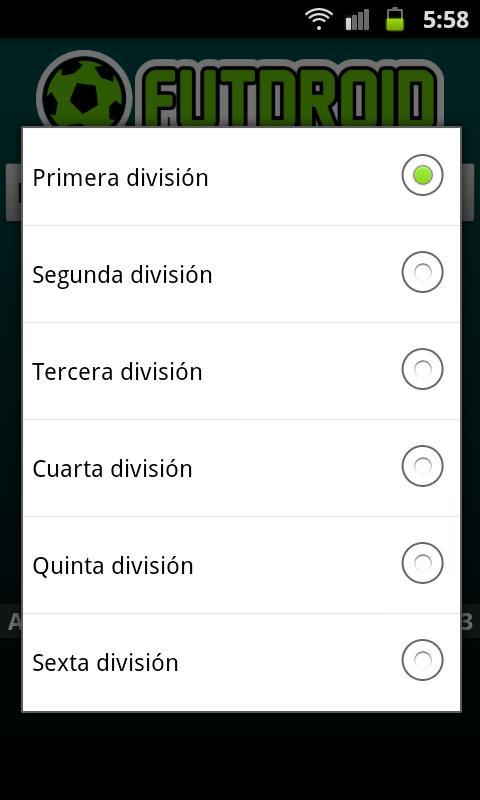Screen dimensions: 480x800
Task: Dismiss dialog by tapping the black area below the list
Action: tap(240, 756)
